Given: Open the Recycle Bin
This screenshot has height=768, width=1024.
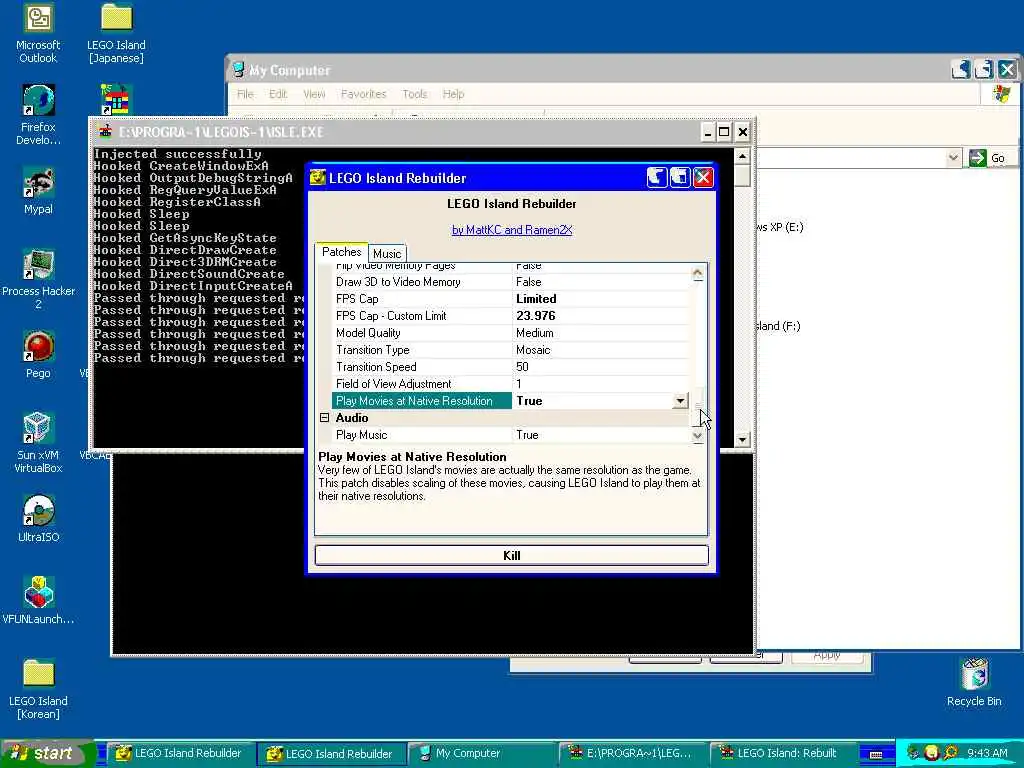Looking at the screenshot, I should [x=974, y=683].
